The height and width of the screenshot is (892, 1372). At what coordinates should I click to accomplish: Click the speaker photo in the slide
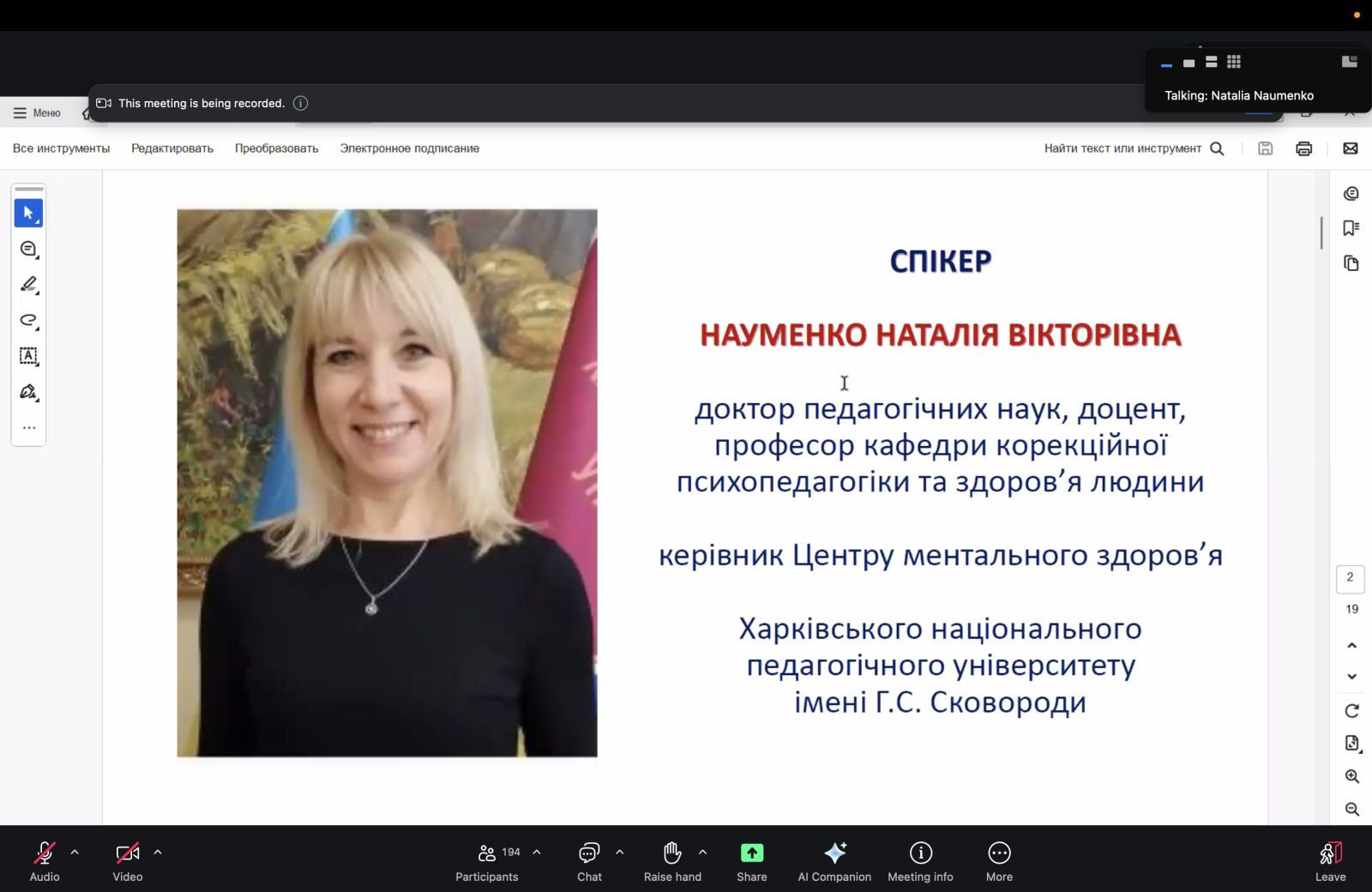point(387,483)
